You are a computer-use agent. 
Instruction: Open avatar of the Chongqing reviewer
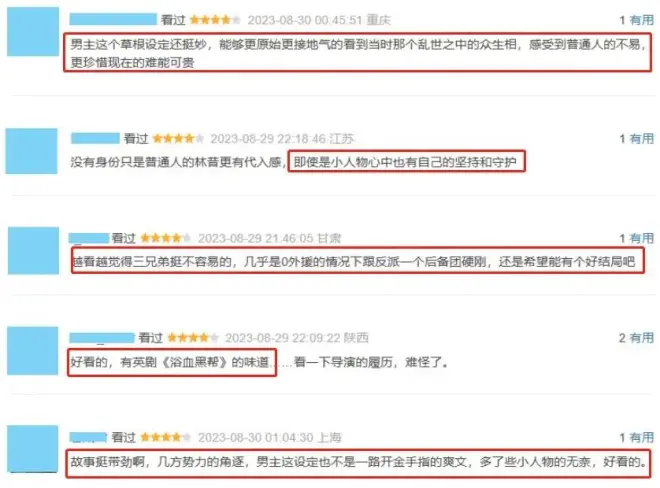33,32
